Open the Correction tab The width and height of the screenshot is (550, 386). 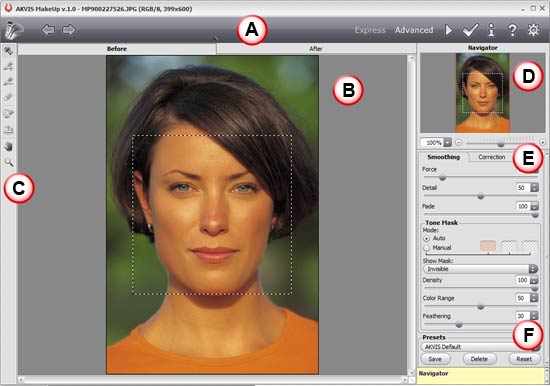click(492, 157)
